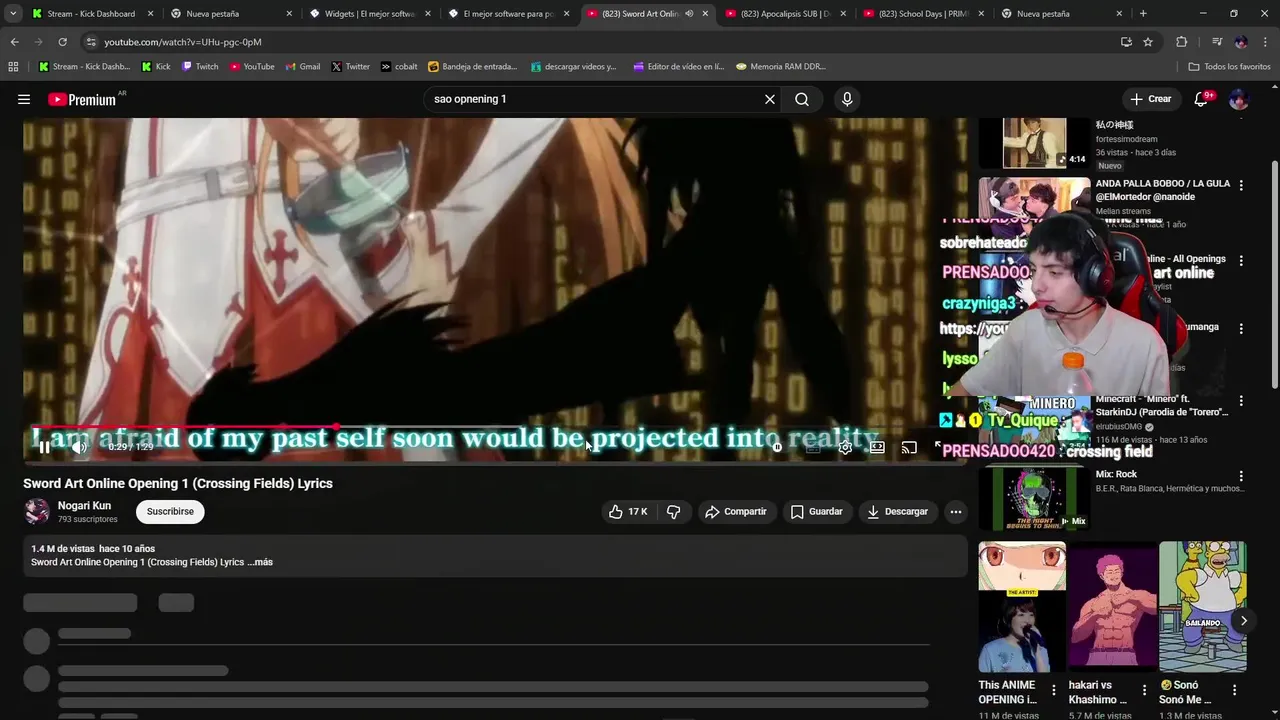1280x720 pixels.
Task: Start voice search with the microphone icon
Action: 847,99
